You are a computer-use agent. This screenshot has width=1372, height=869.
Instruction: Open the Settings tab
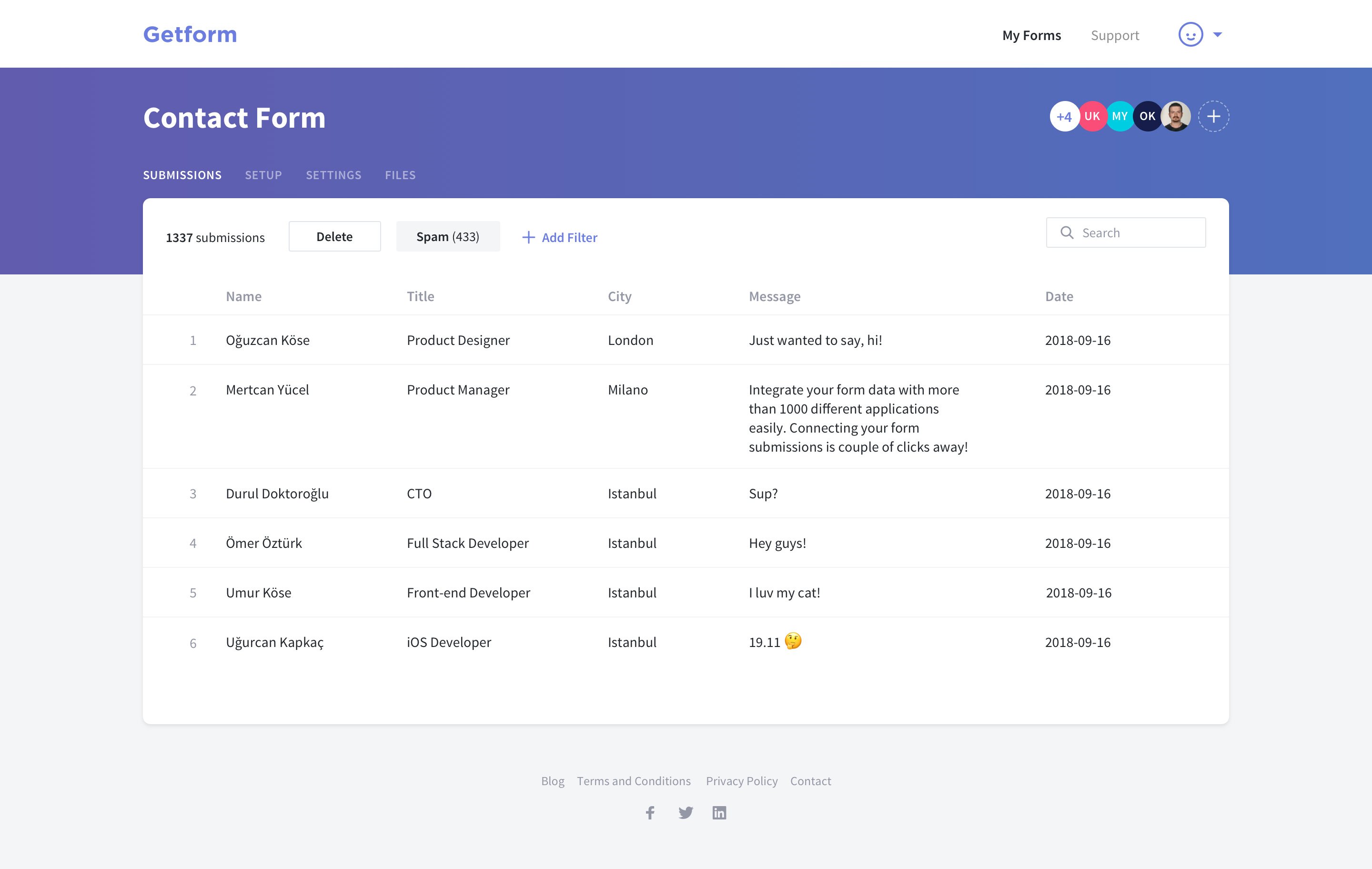click(333, 175)
